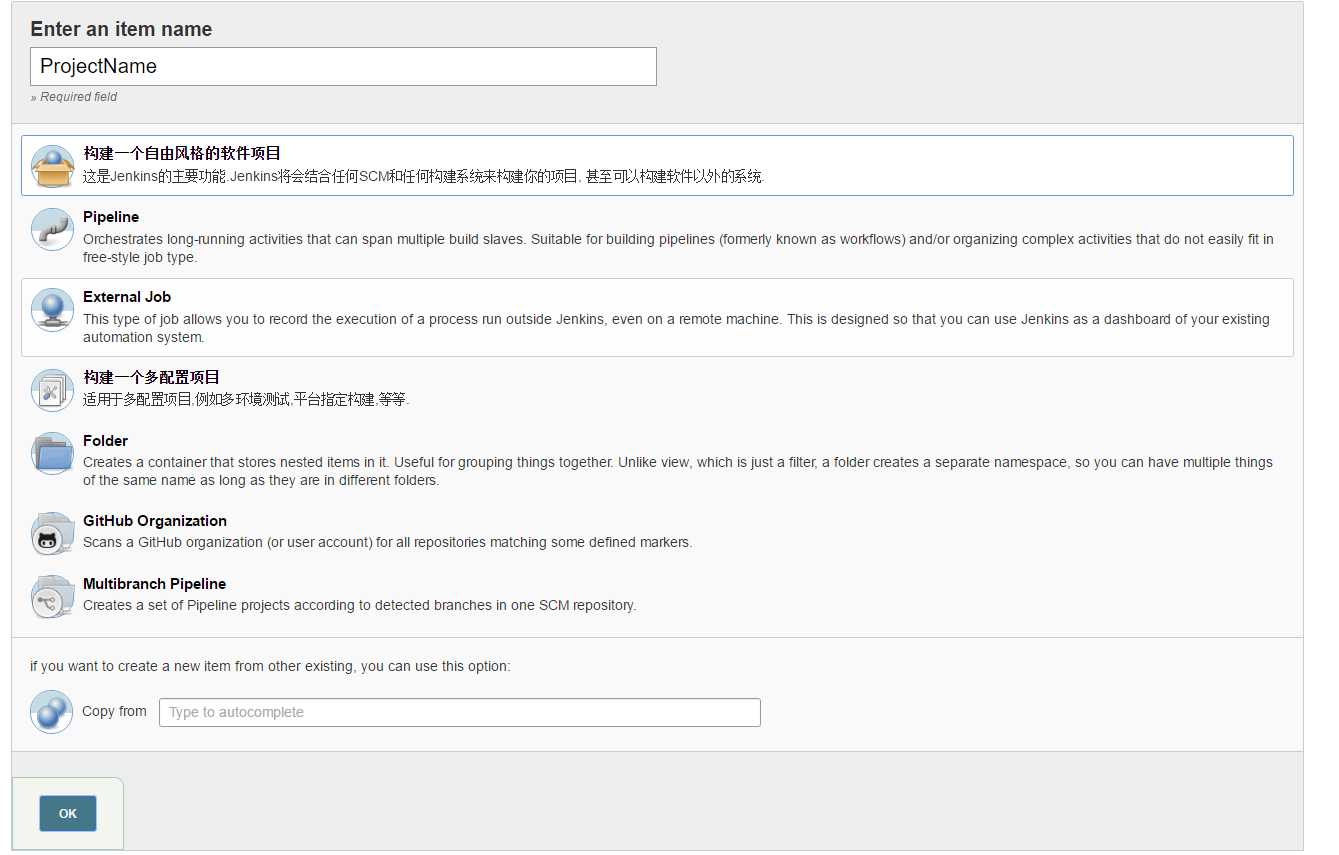1339x855 pixels.
Task: Click the freestyle project Jenkins description
Action: click(x=424, y=177)
